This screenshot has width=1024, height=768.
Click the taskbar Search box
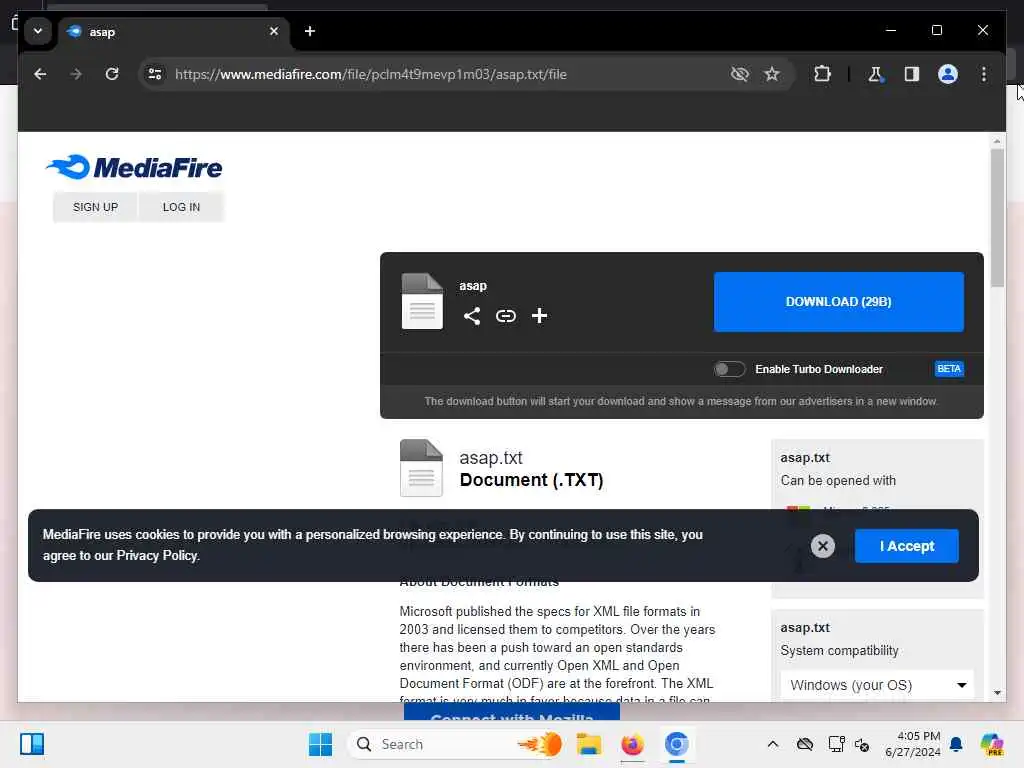(455, 744)
